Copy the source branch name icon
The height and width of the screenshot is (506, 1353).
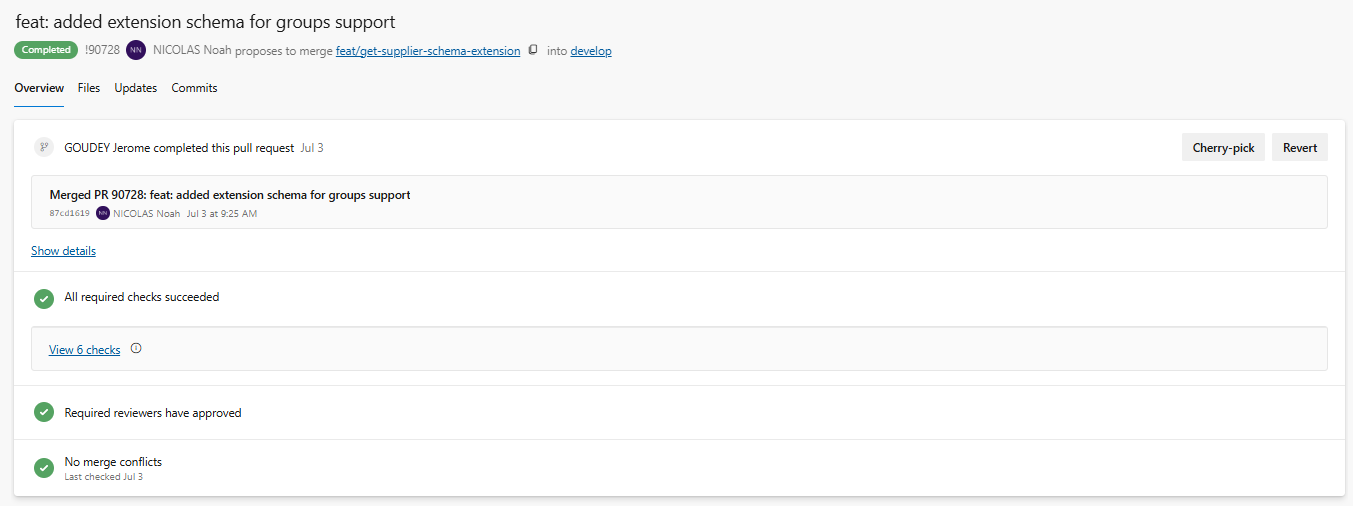pos(533,50)
